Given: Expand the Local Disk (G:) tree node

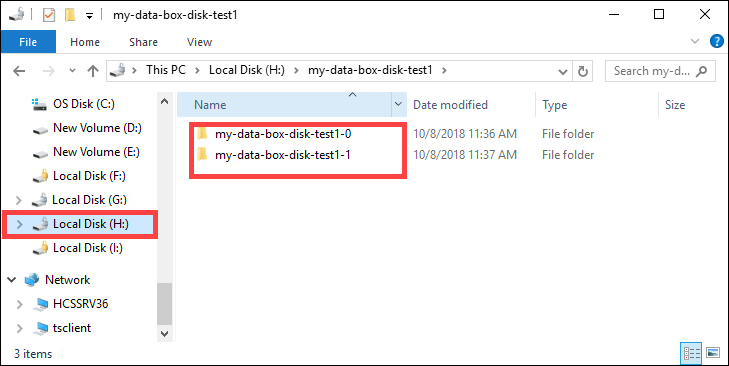Looking at the screenshot, I should pyautogui.click(x=19, y=200).
